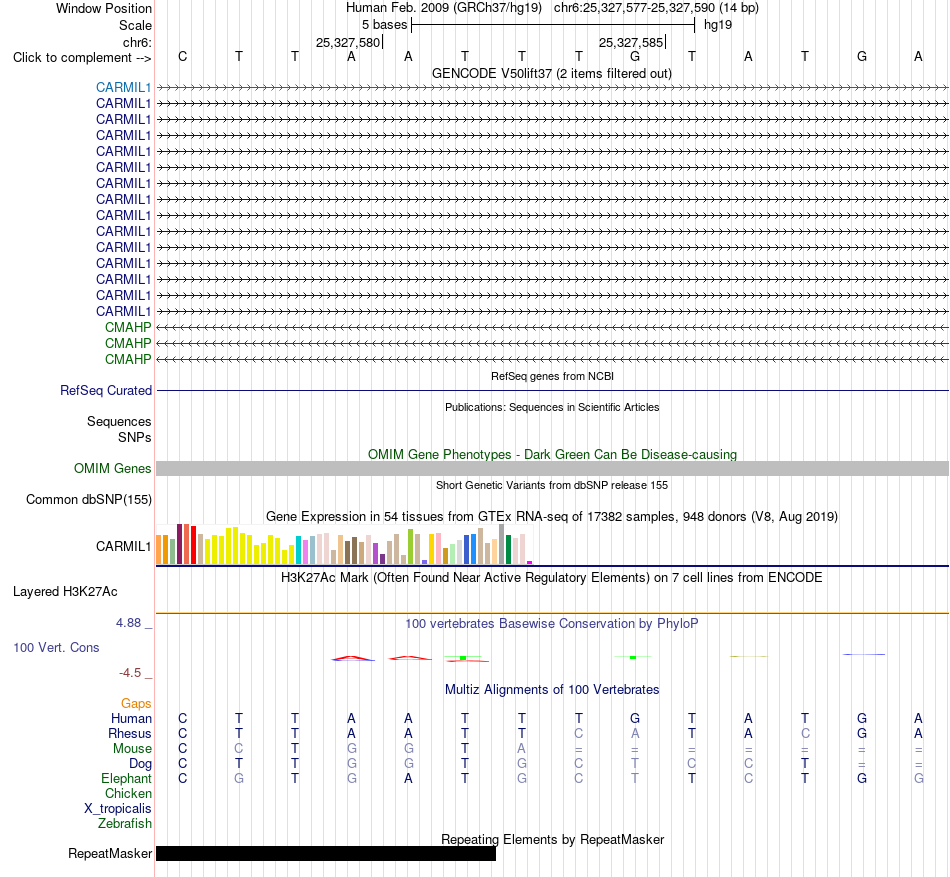Select the Human alignment row label
Viewport: 950px width, 877px height.
coord(131,718)
